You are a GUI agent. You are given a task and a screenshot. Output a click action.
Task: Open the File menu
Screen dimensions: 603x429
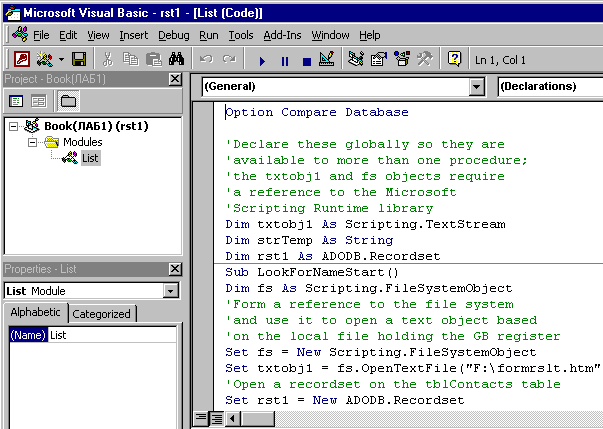click(41, 35)
